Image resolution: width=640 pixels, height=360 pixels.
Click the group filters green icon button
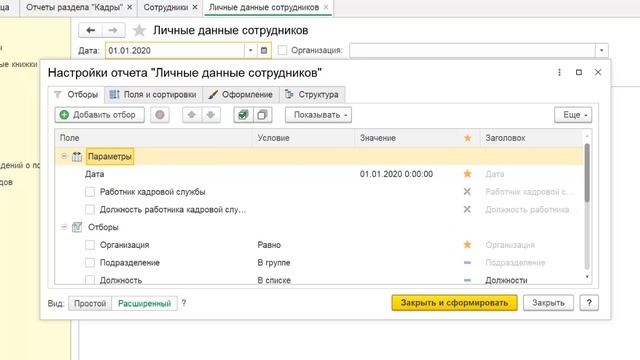[243, 115]
